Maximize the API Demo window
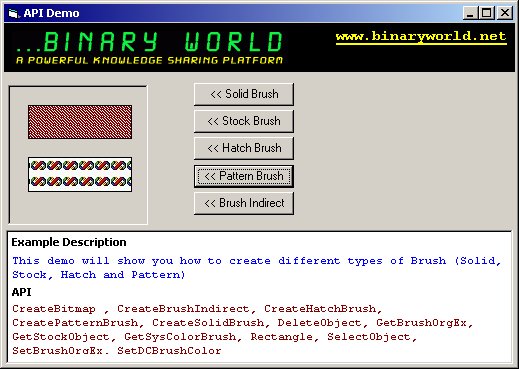The image size is (519, 369). [486, 13]
